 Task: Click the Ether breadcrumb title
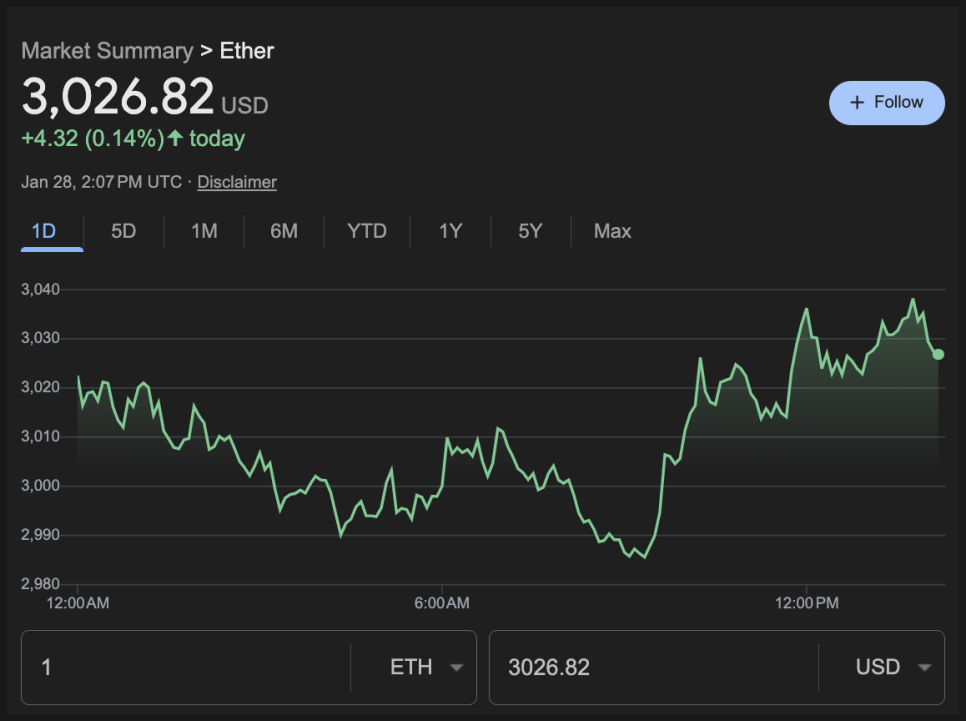(247, 51)
